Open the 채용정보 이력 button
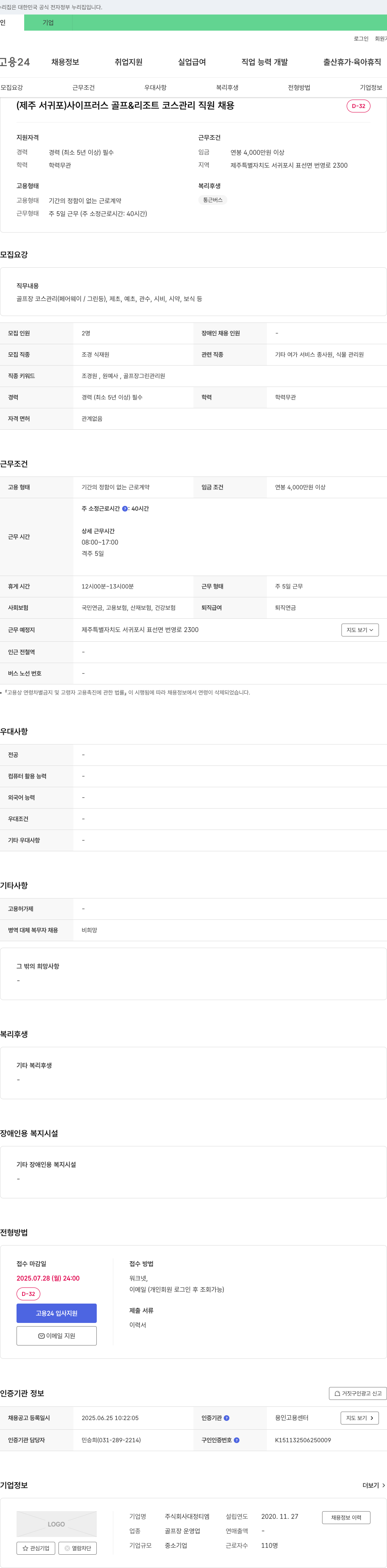387x1568 pixels. (346, 1518)
